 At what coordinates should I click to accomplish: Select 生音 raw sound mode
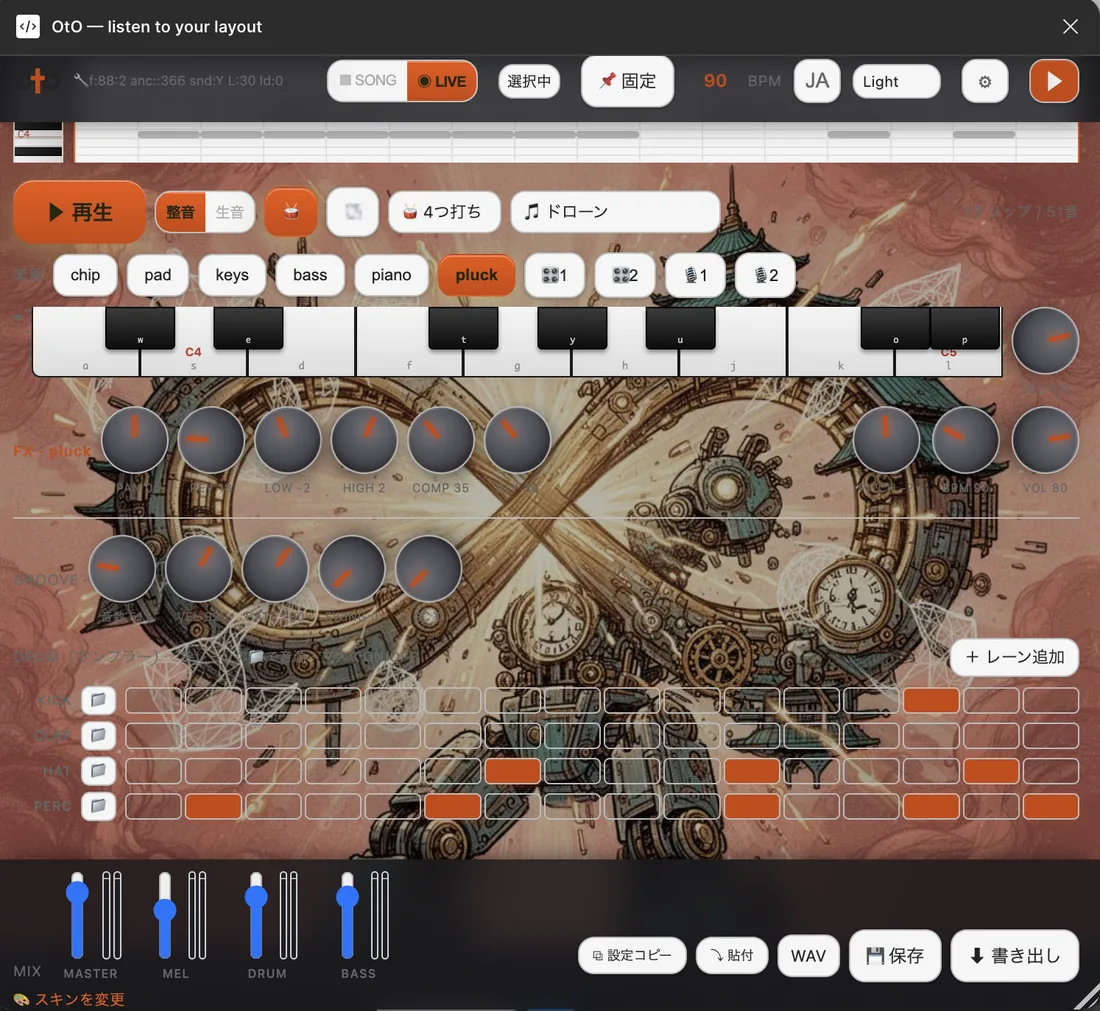229,212
